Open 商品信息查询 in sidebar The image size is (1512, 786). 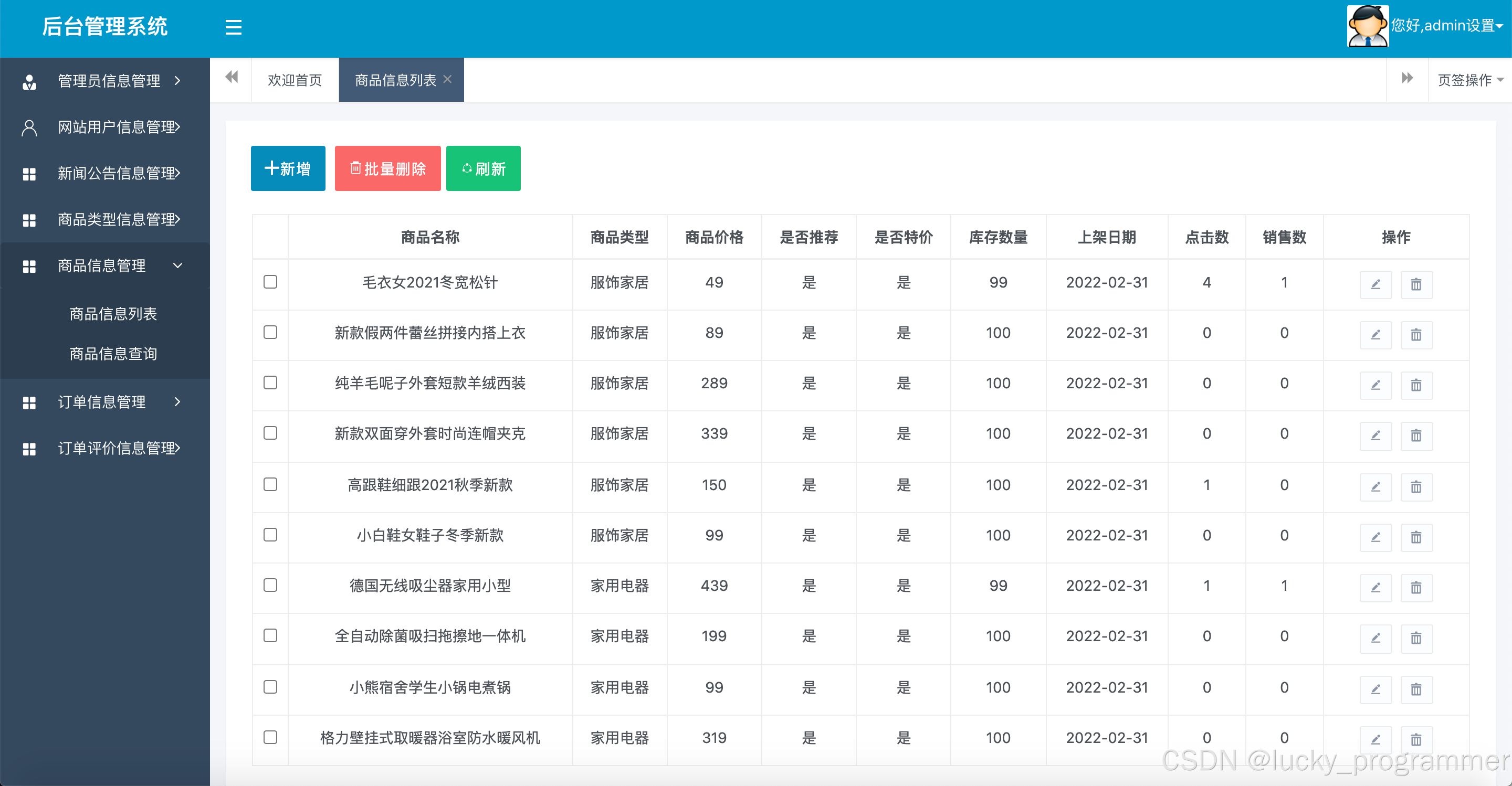(113, 354)
